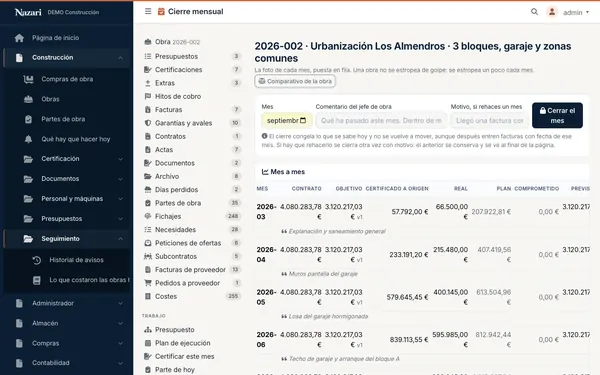Click the Comparativo de la obra button
Screen dimensions: 600x375
pos(295,82)
